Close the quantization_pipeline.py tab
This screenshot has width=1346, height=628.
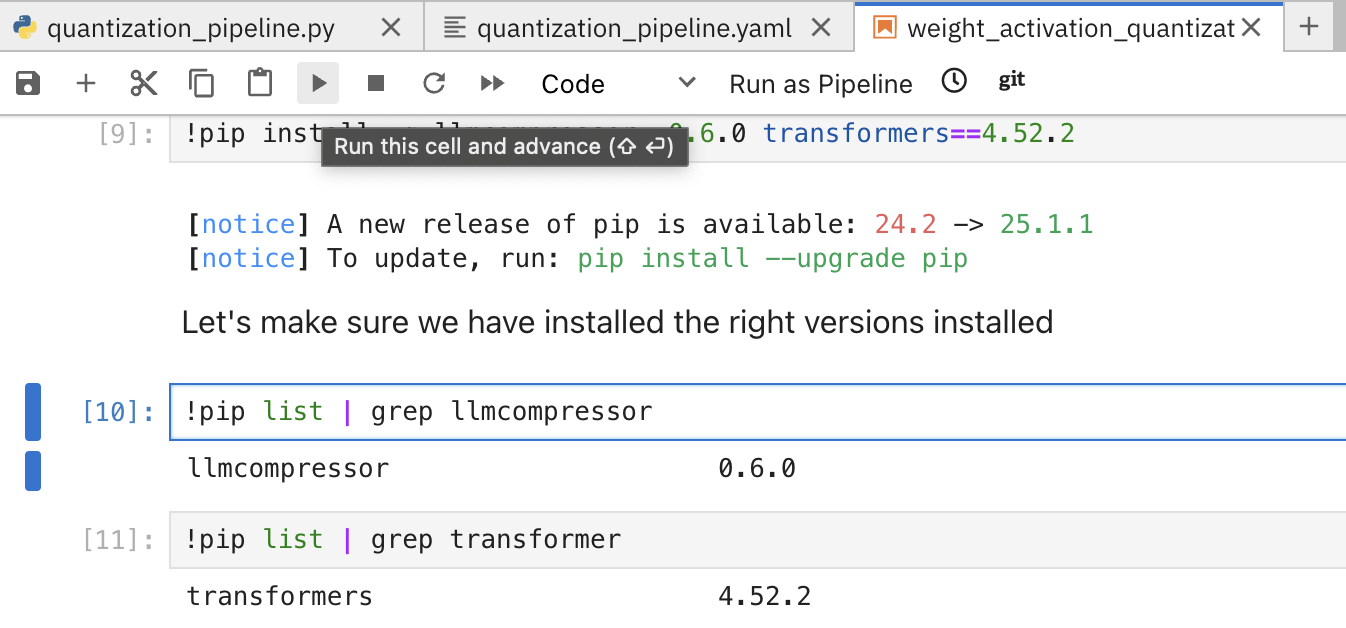[391, 28]
